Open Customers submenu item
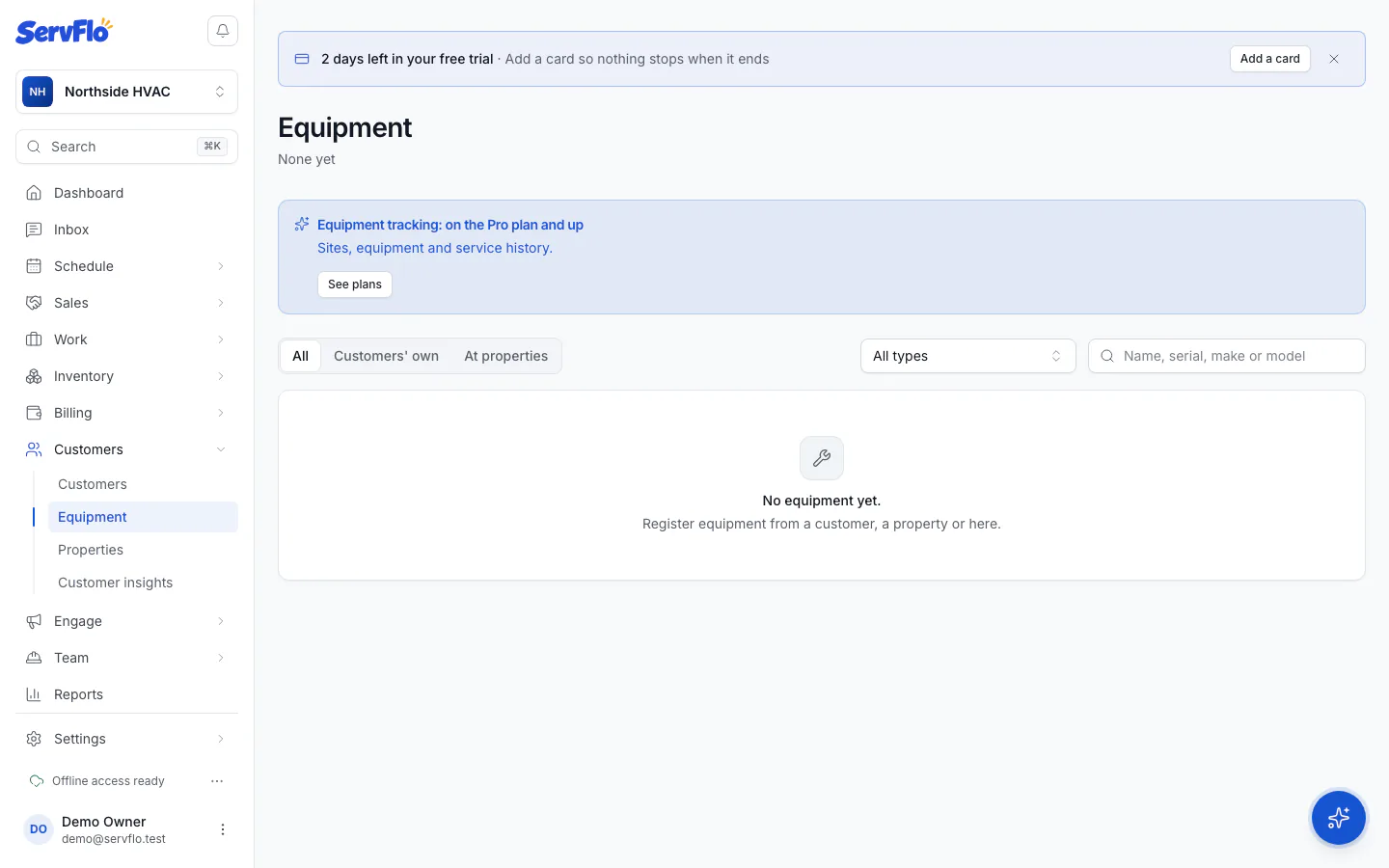The height and width of the screenshot is (868, 1389). 143,484
